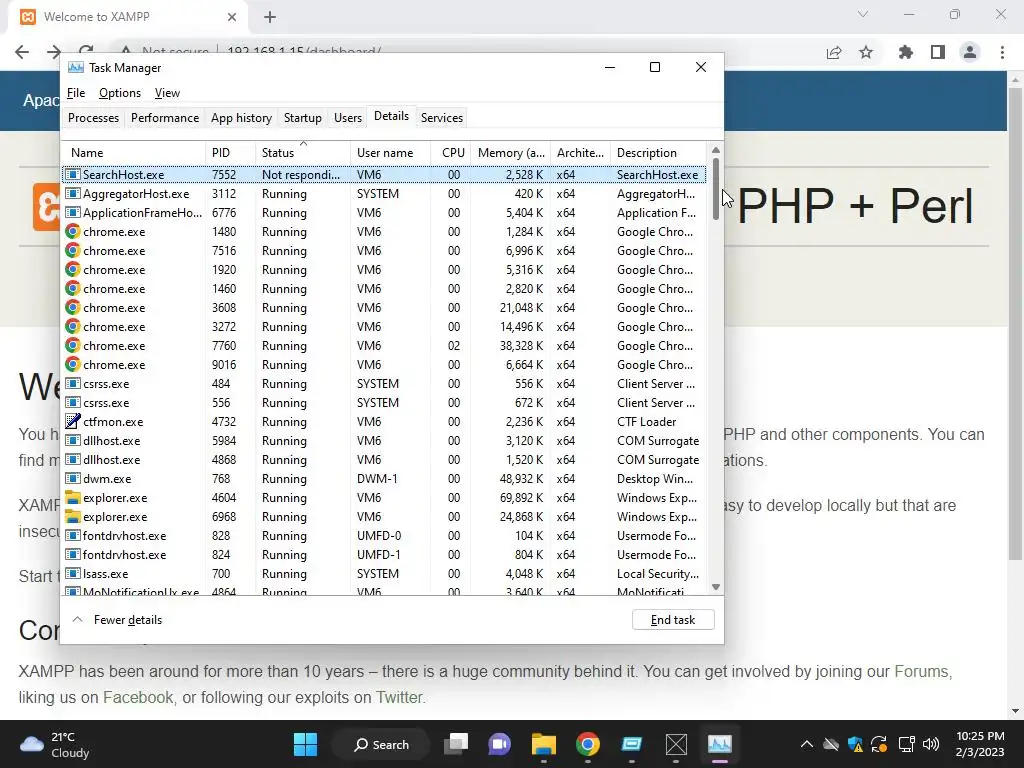Image resolution: width=1024 pixels, height=768 pixels.
Task: Show hidden system tray icons
Action: 807,744
